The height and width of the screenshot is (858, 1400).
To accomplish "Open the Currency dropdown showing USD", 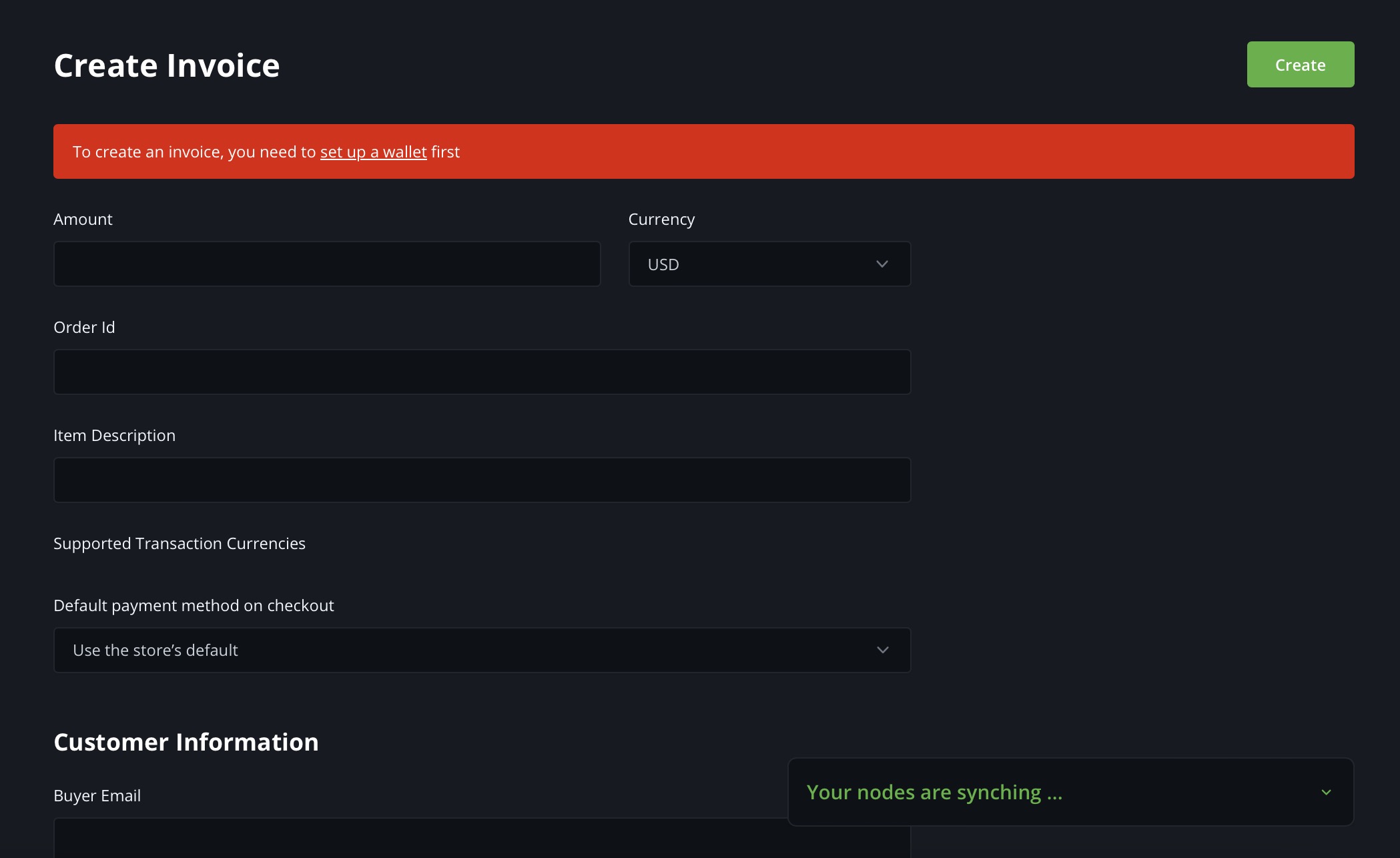I will (x=769, y=264).
